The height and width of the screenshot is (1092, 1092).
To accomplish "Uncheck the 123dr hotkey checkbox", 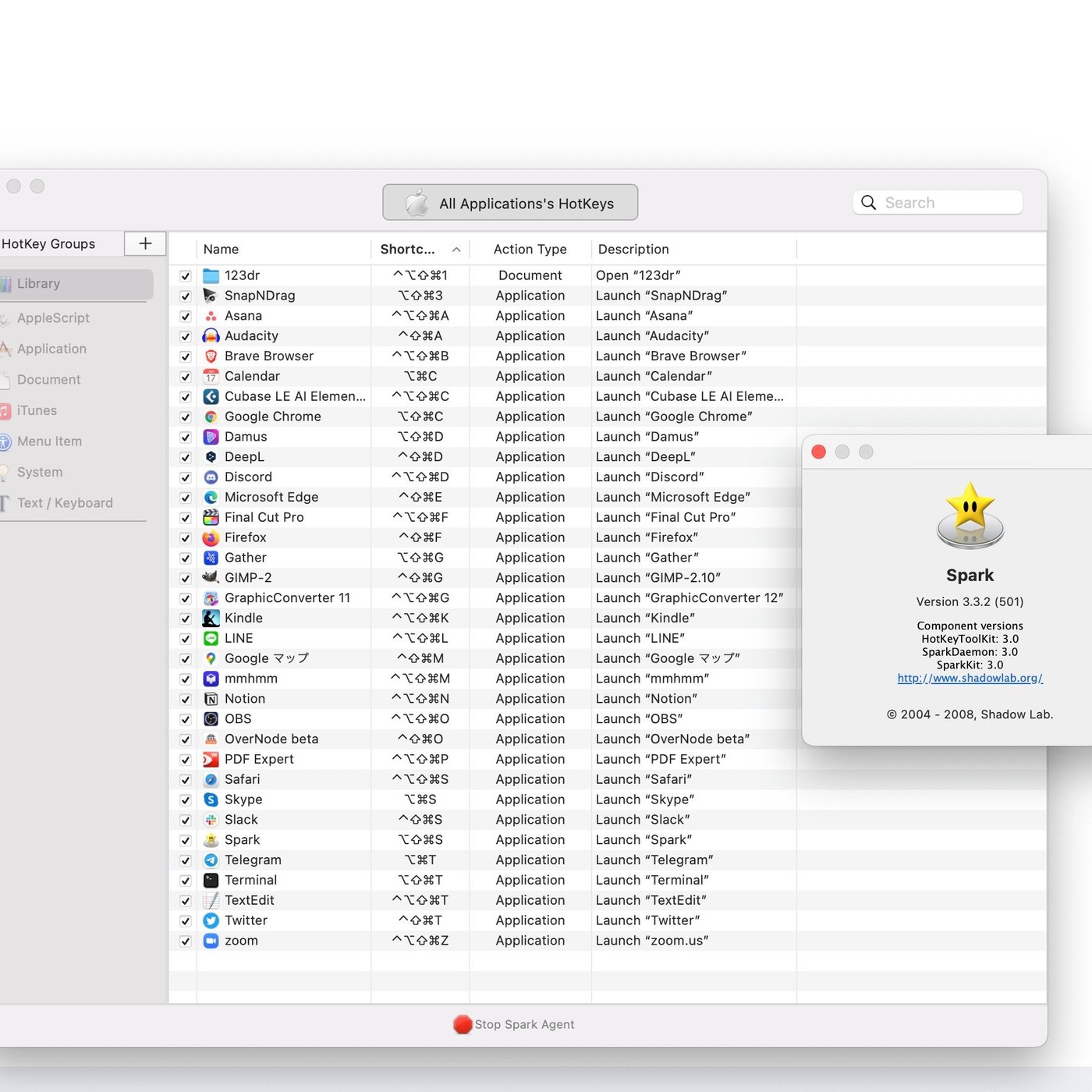I will click(186, 276).
